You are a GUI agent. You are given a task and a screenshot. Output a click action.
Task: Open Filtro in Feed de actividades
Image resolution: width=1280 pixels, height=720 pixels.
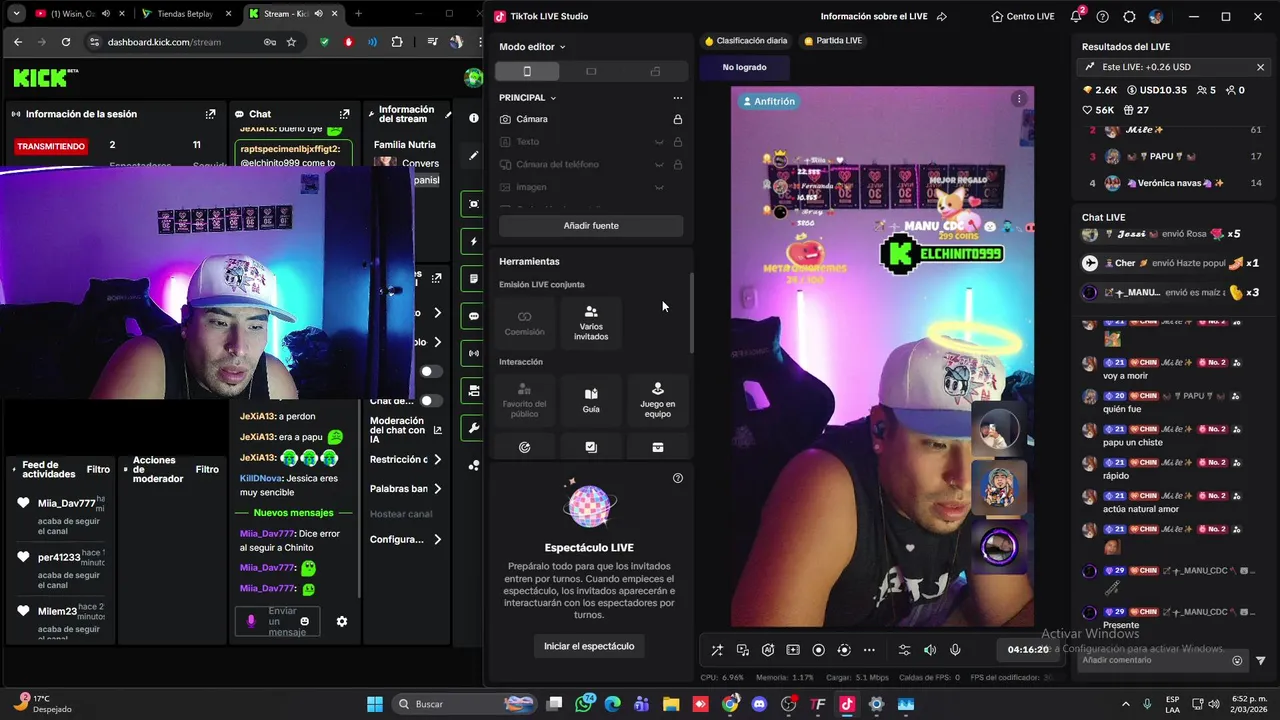pos(98,469)
